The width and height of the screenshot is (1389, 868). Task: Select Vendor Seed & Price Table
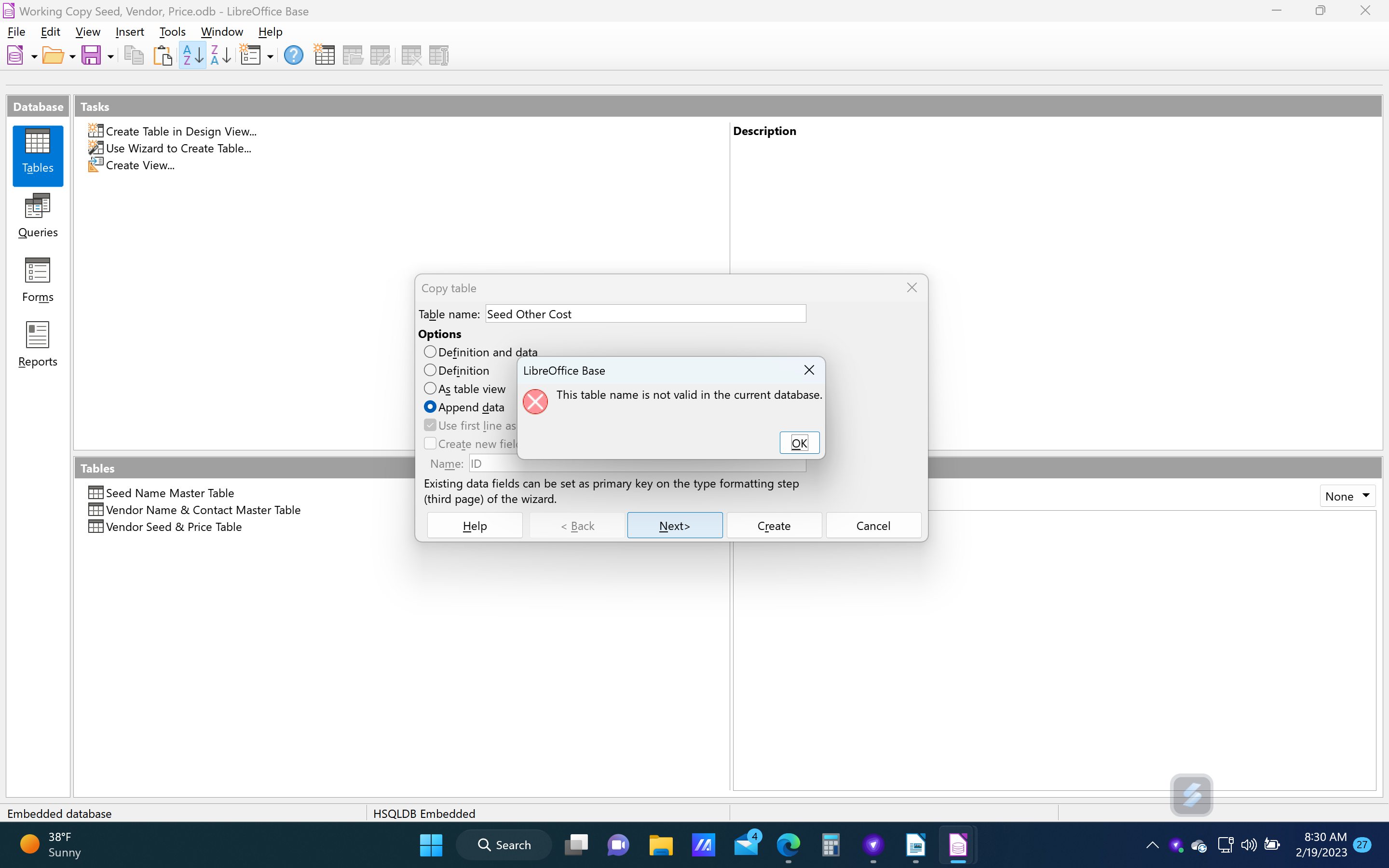click(x=165, y=527)
